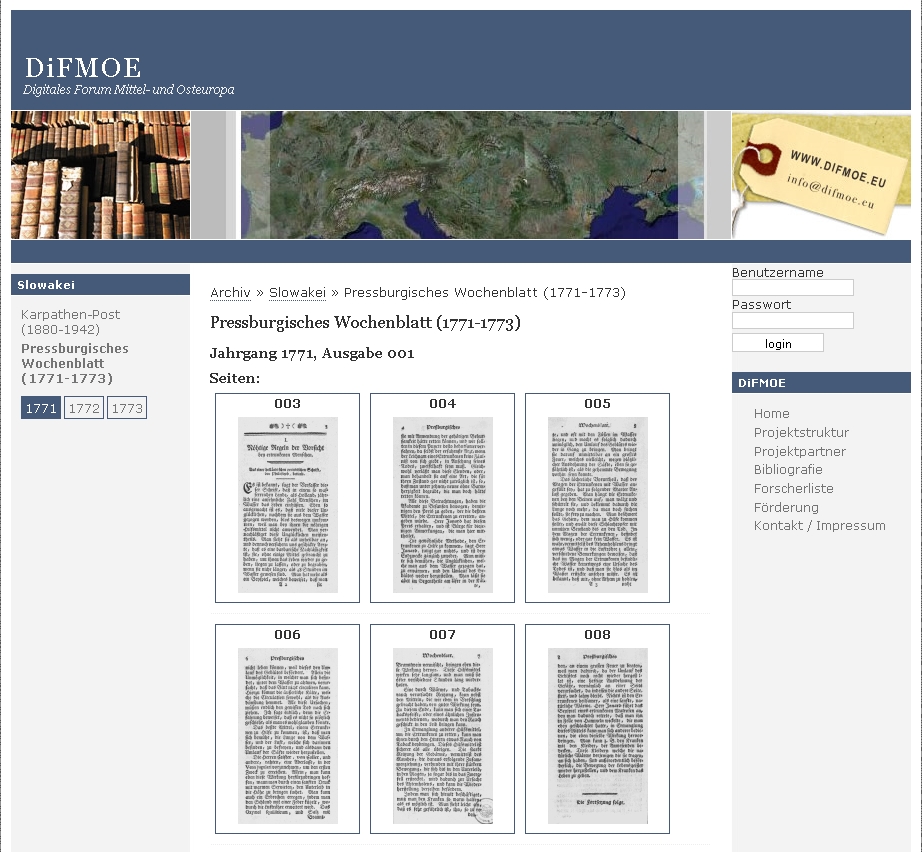The width and height of the screenshot is (922, 852).
Task: Select year 1773 in sidebar
Action: click(x=127, y=408)
